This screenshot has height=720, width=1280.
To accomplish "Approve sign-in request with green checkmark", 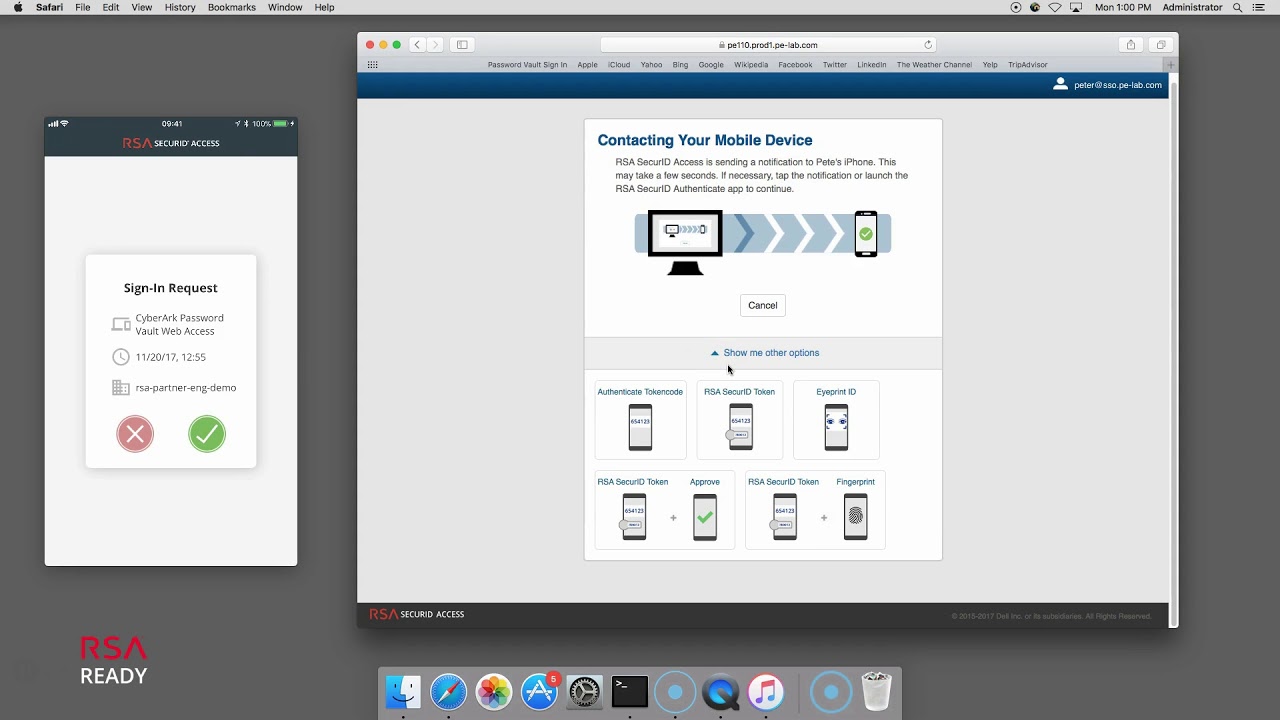I will [207, 434].
